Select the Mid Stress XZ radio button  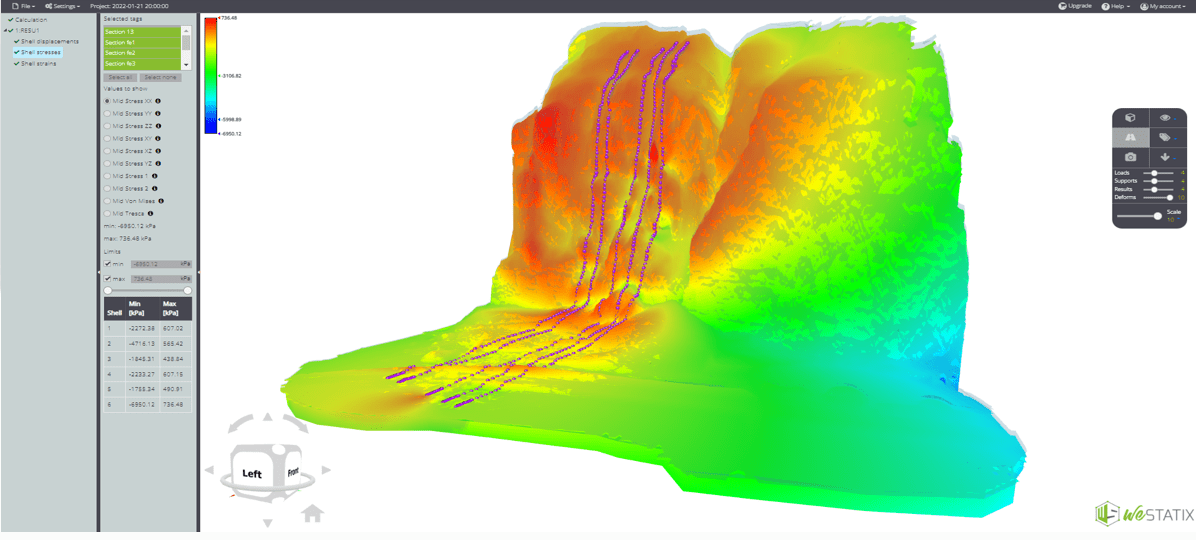point(108,151)
